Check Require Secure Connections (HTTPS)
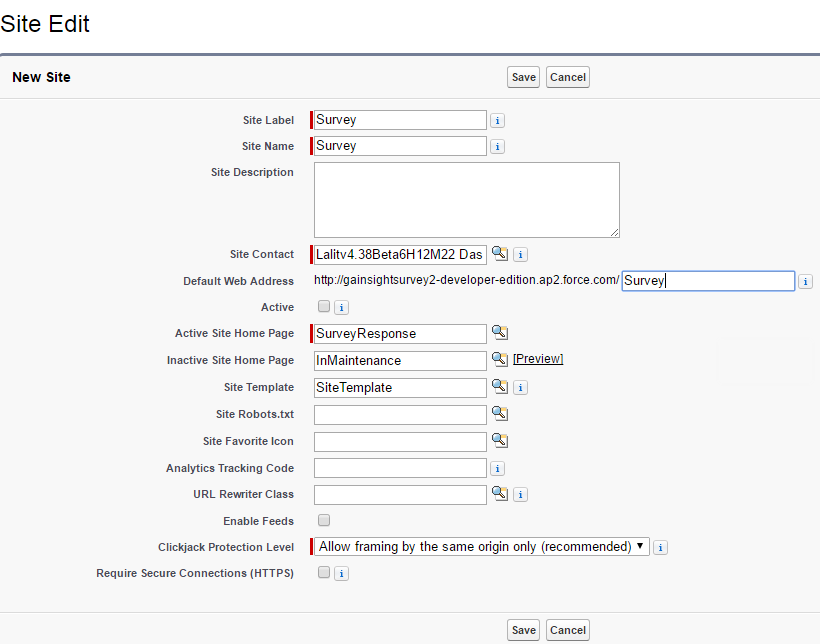The image size is (820, 644). 324,572
